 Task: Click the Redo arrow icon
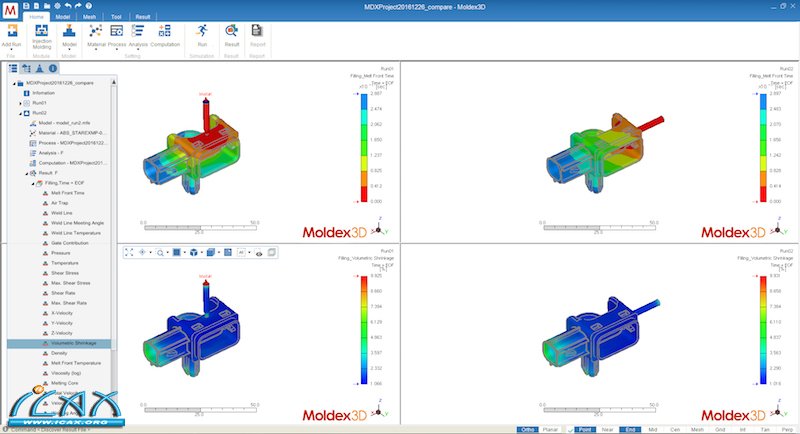click(x=78, y=6)
